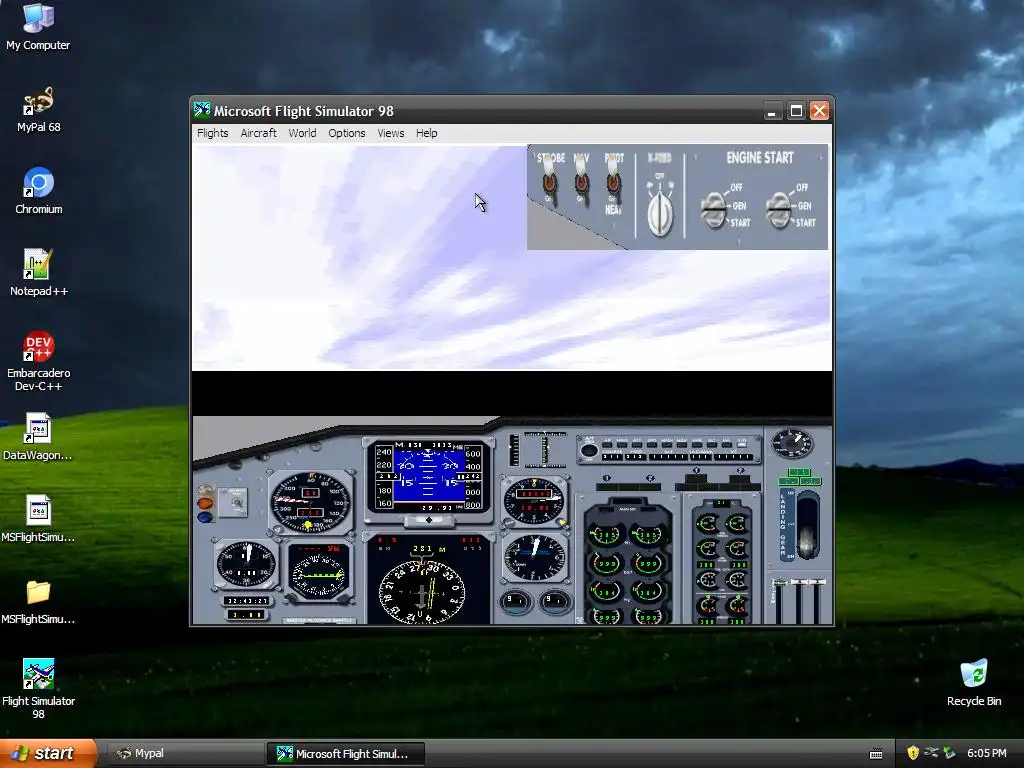Open the Start menu
Image resolution: width=1024 pixels, height=768 pixels.
point(48,753)
